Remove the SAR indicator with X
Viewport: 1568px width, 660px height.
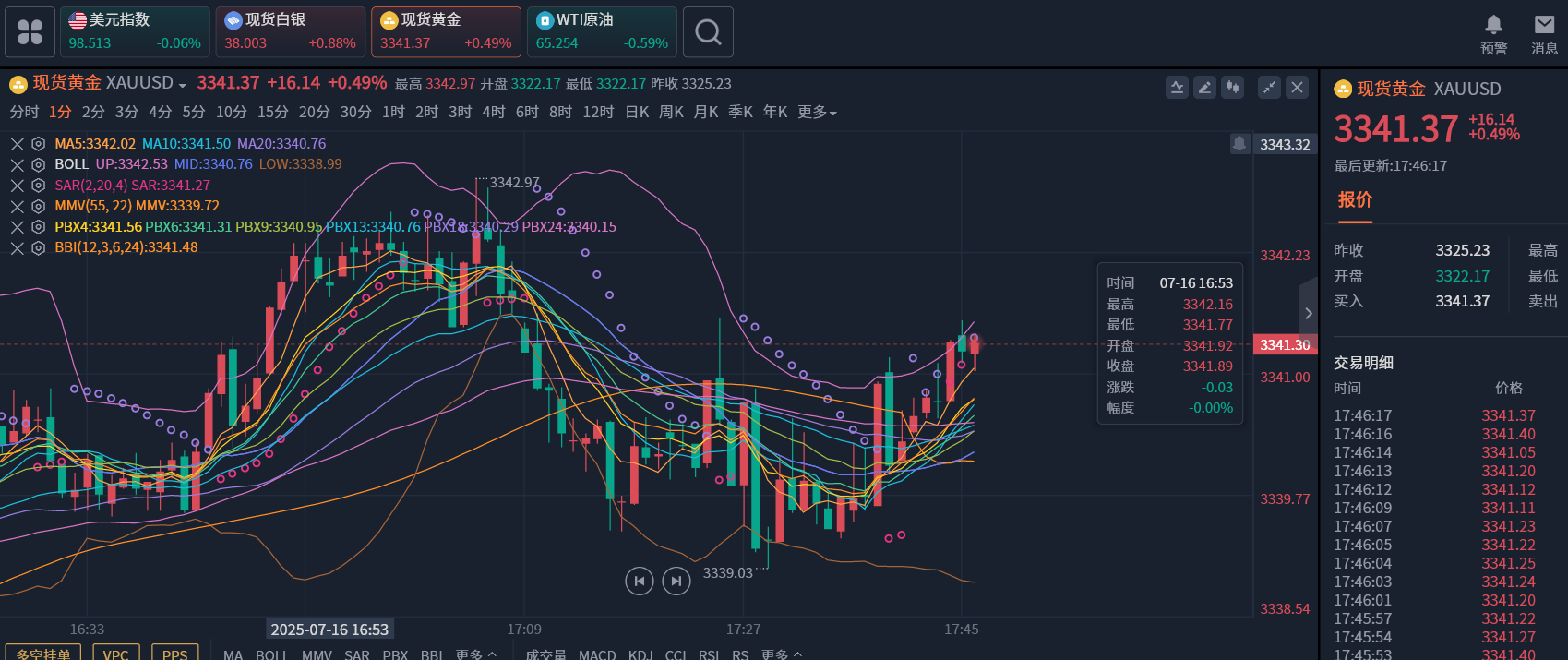(17, 186)
